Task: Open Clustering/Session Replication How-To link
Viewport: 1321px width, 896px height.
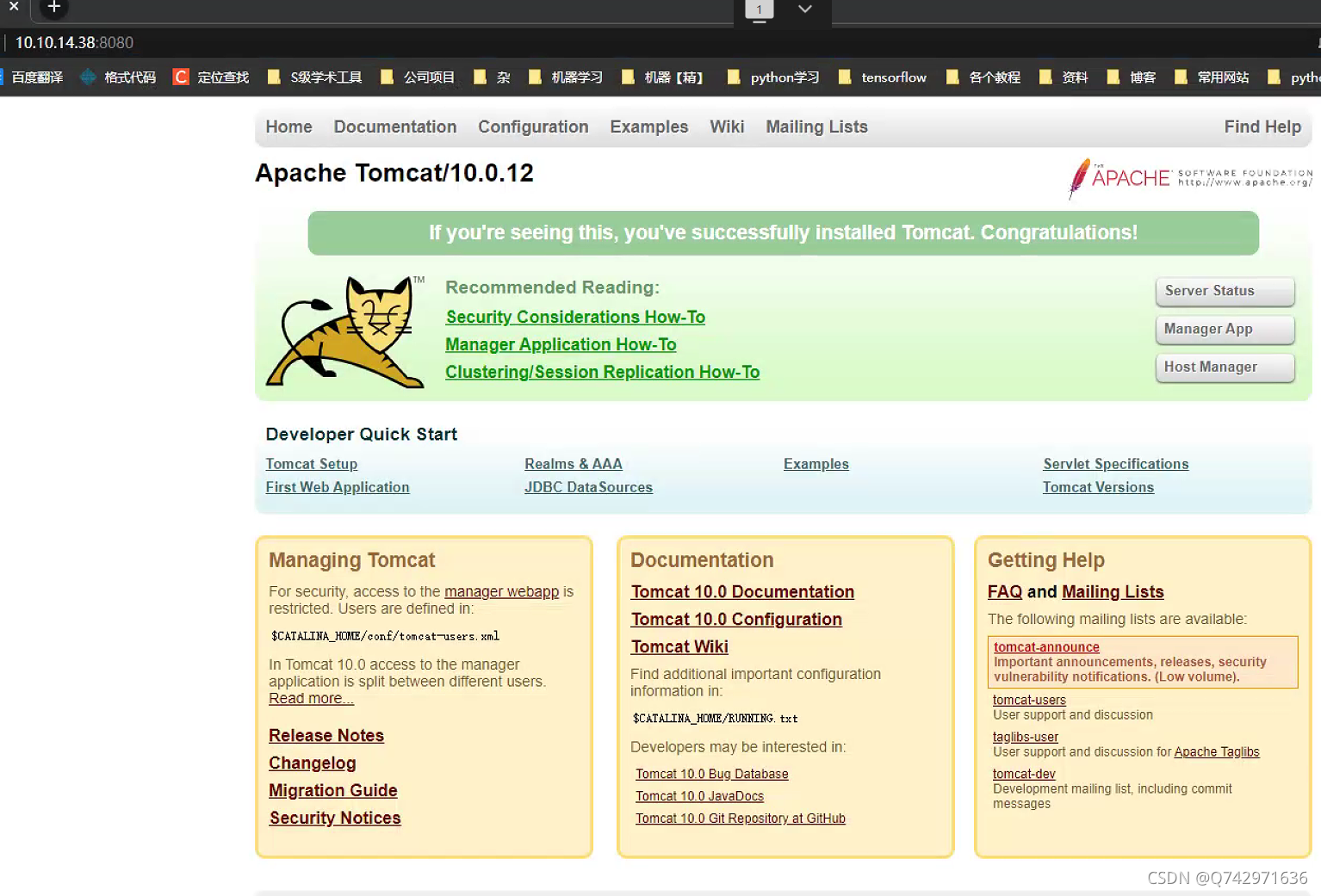Action: (x=602, y=372)
